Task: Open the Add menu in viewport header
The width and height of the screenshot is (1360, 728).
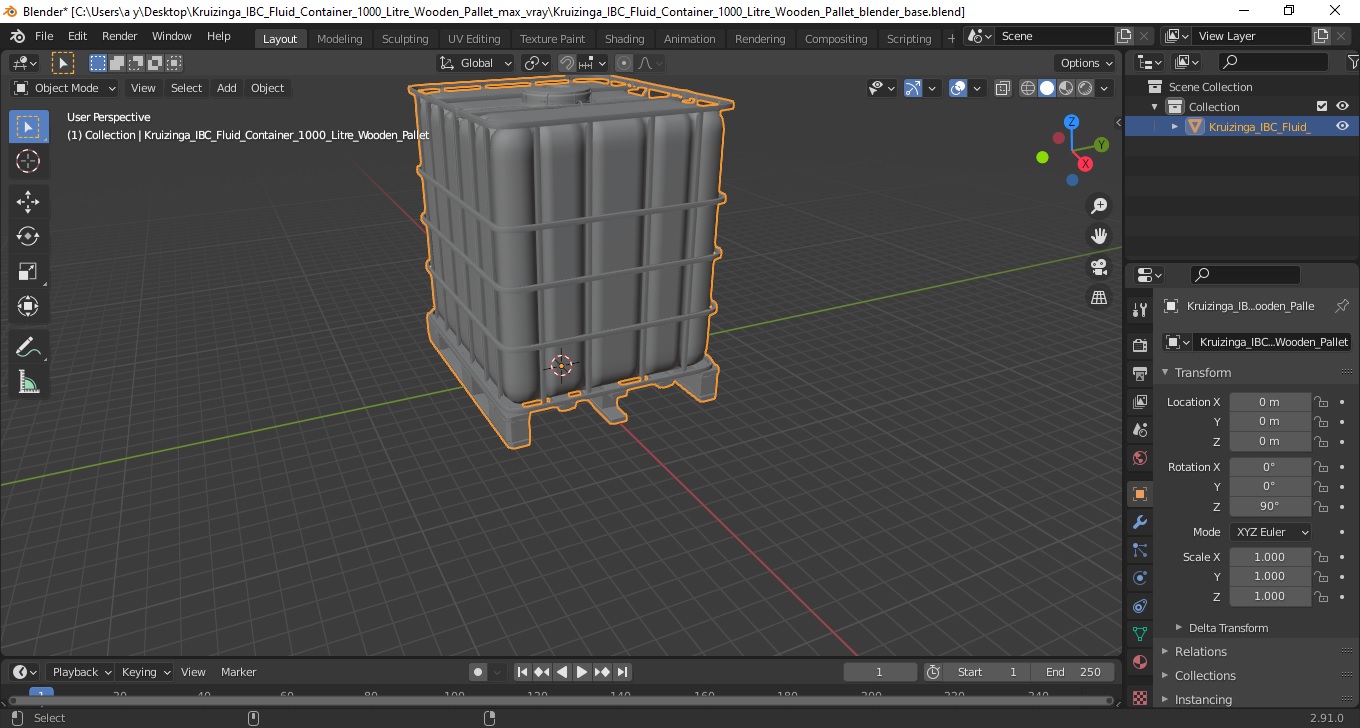Action: tap(227, 88)
